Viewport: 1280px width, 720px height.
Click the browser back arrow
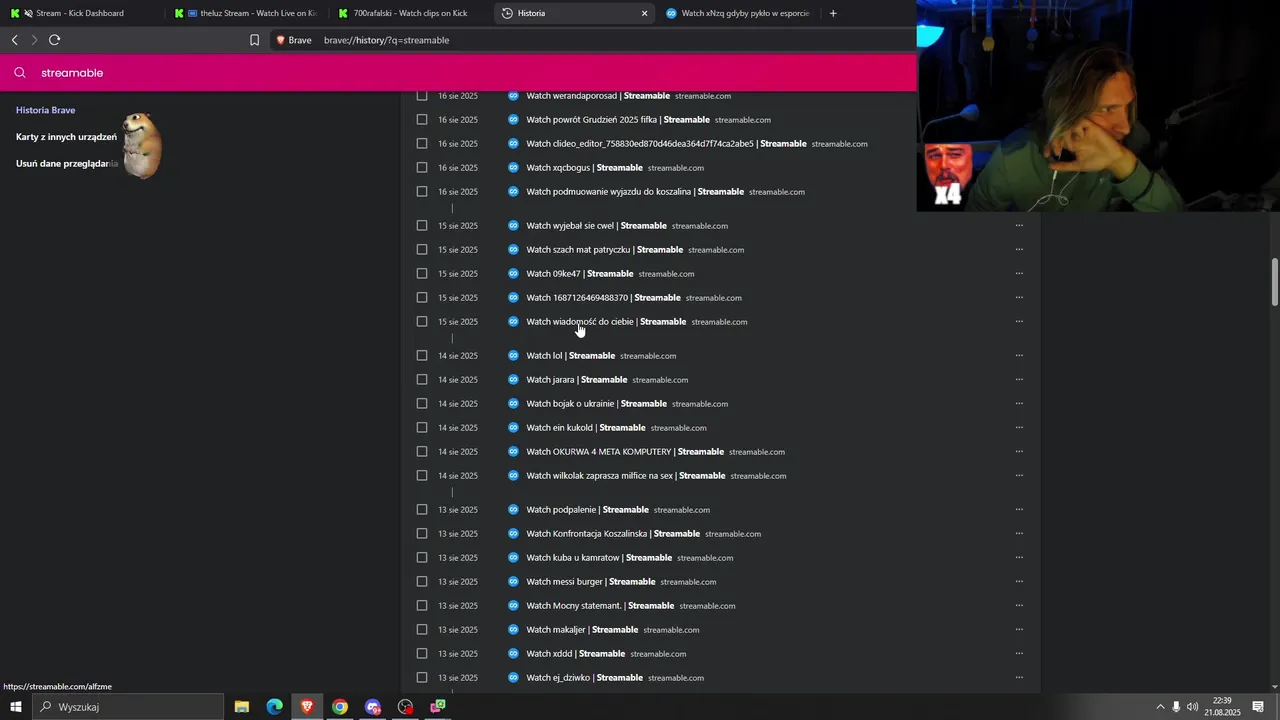[14, 40]
